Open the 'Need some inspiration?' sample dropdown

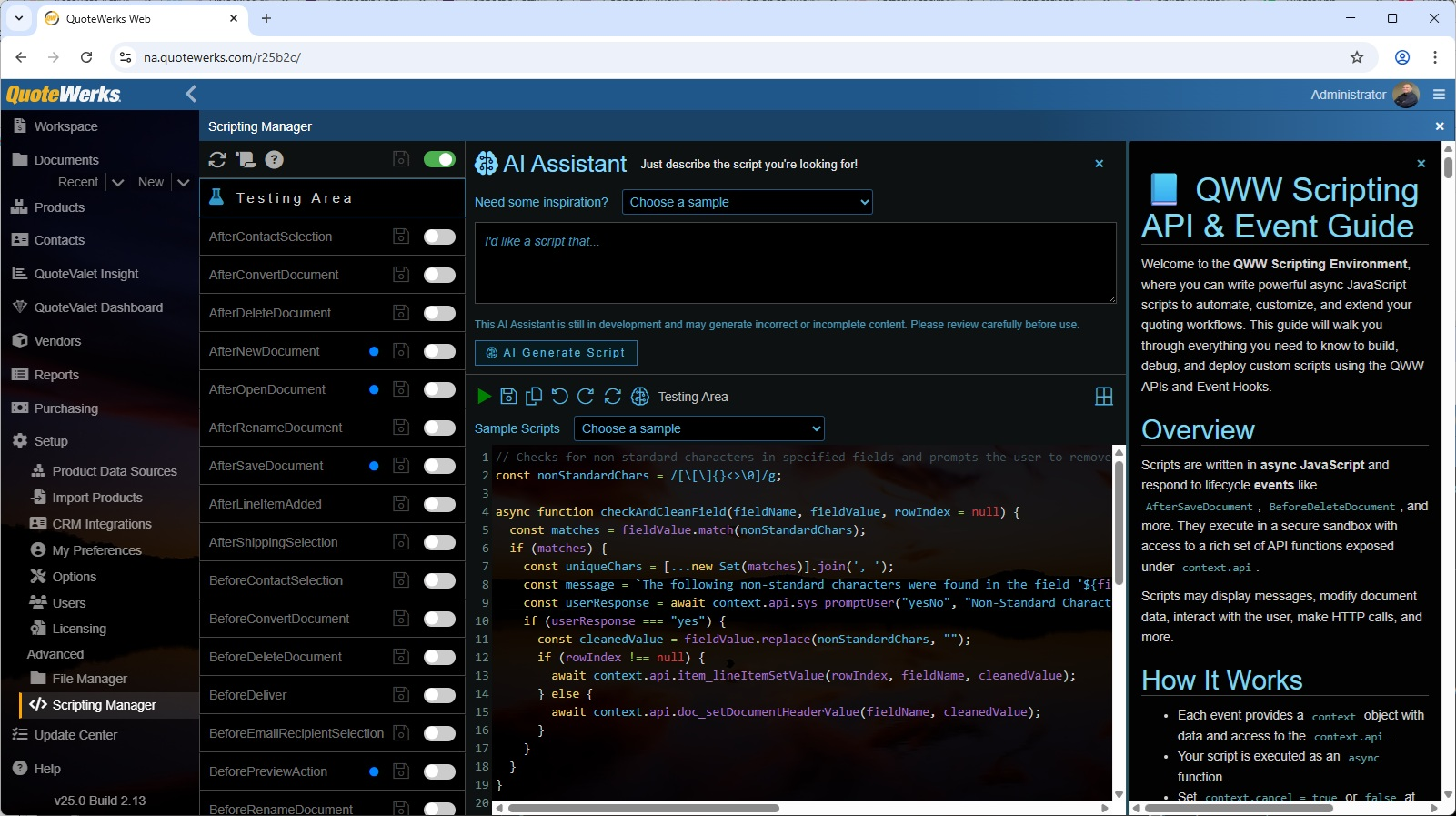coord(747,202)
